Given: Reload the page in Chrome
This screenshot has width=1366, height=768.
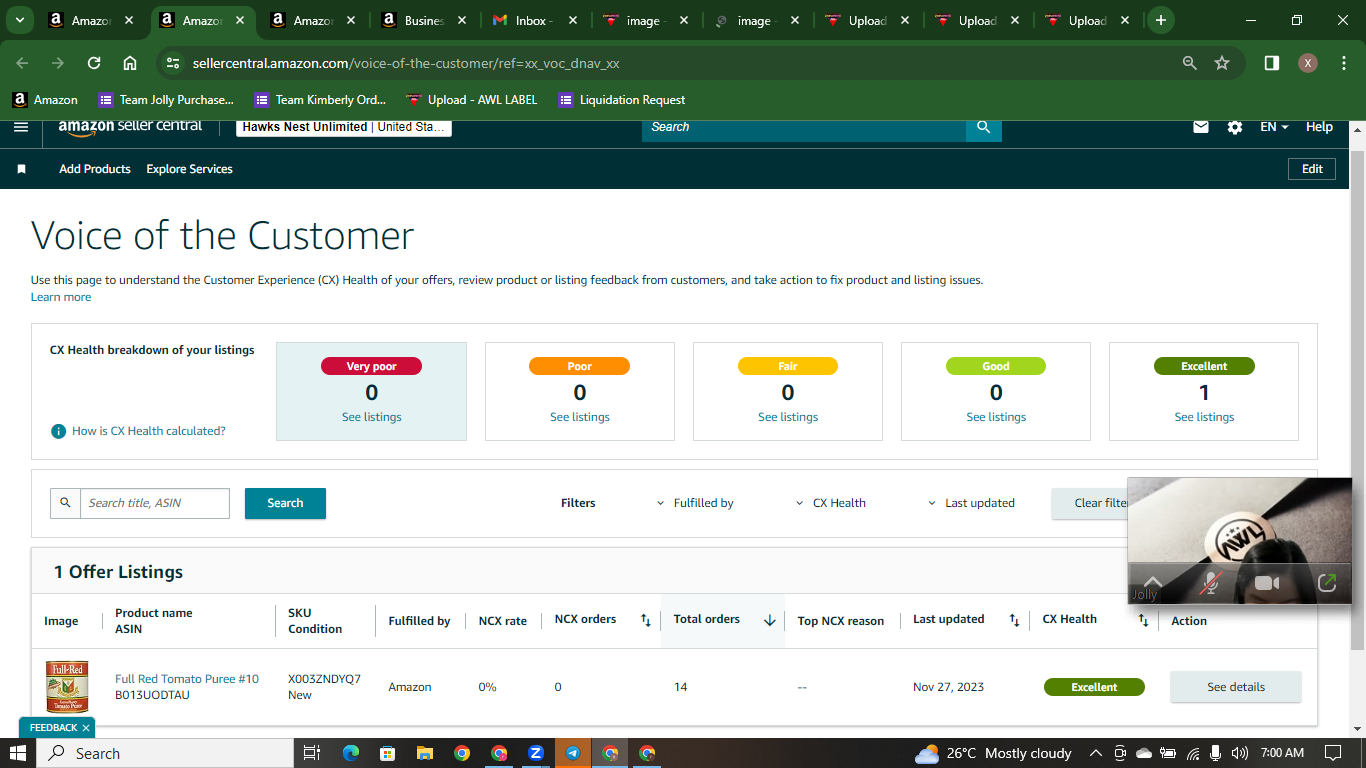Looking at the screenshot, I should coord(94,63).
